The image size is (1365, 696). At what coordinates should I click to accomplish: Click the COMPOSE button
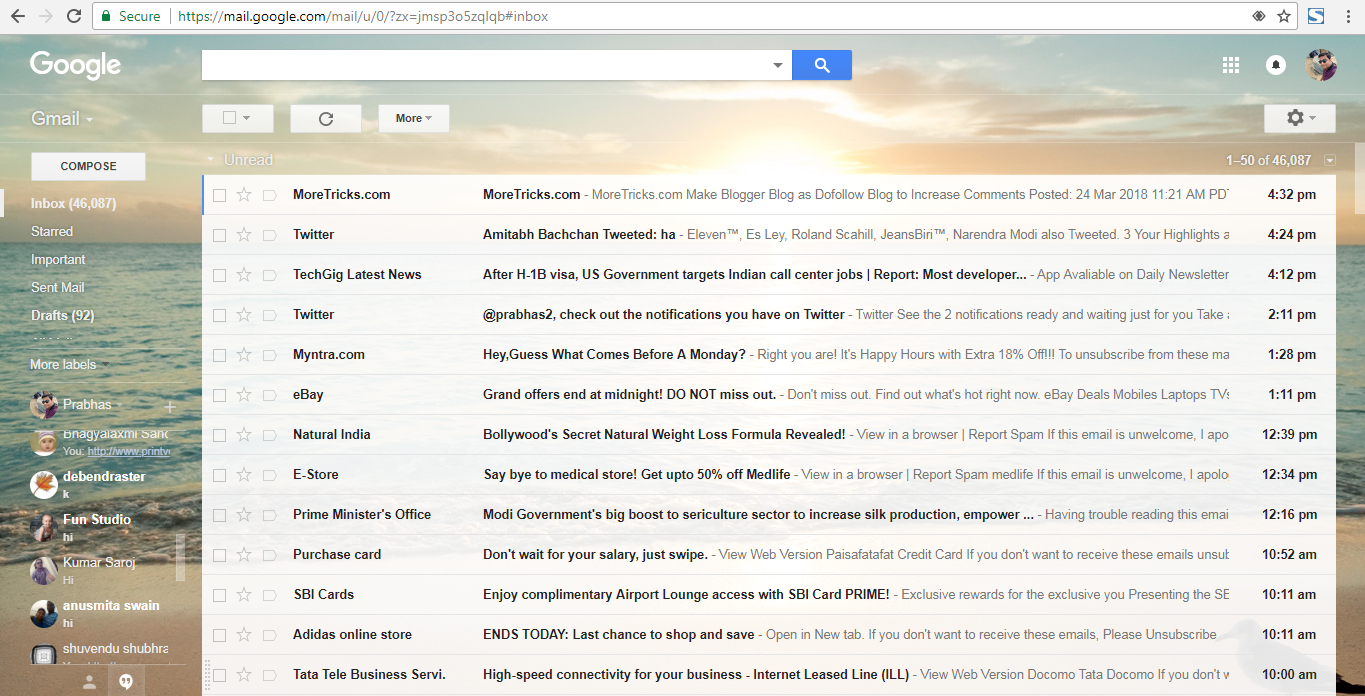tap(88, 166)
